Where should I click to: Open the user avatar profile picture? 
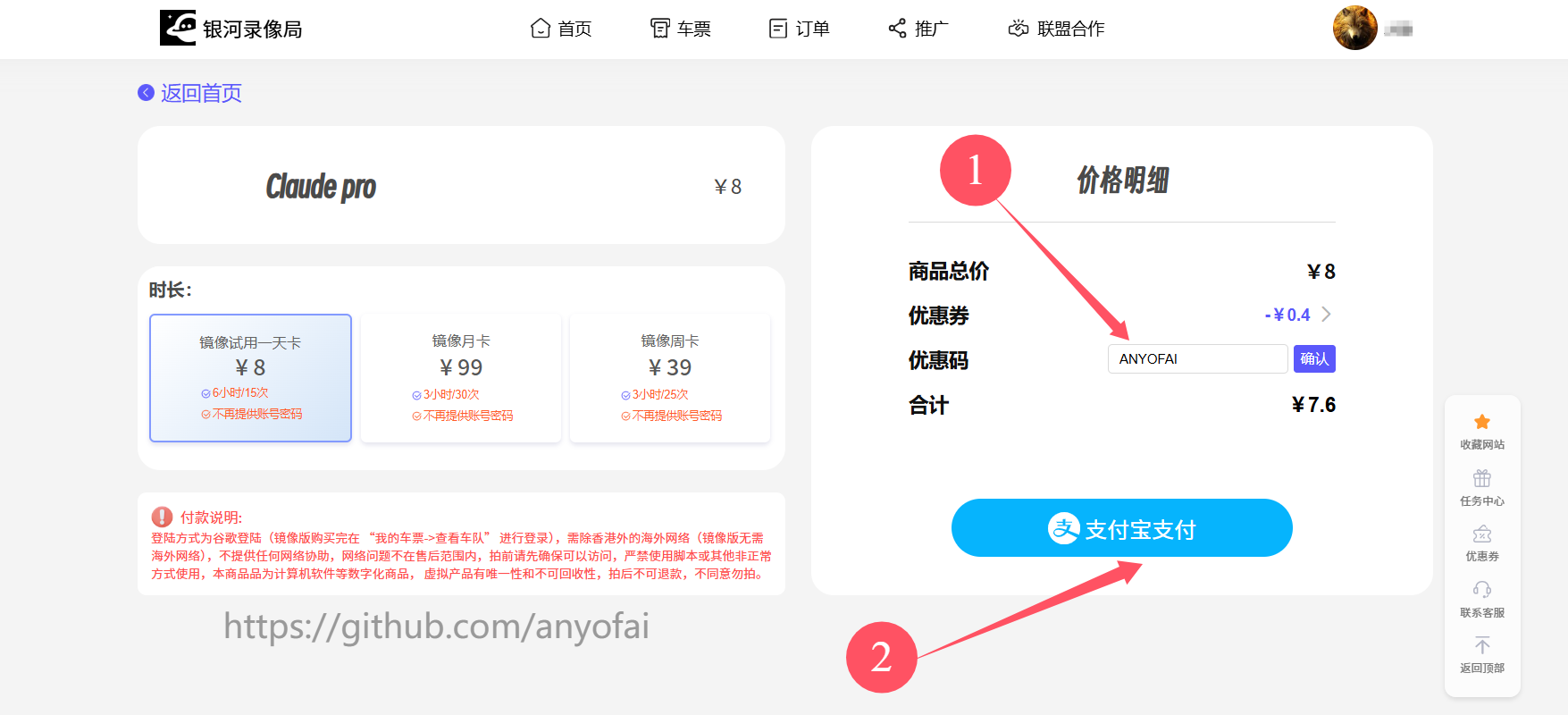coord(1354,28)
